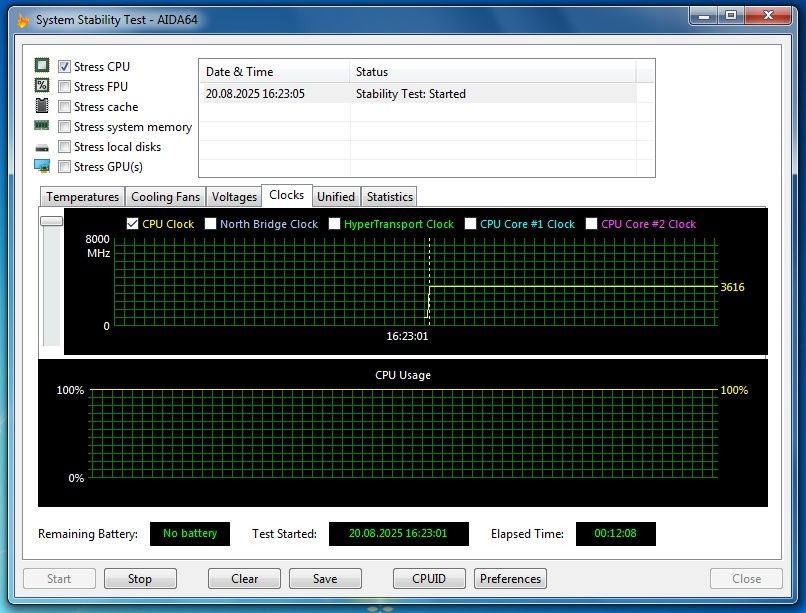This screenshot has width=806, height=613.
Task: Click the CPUID button
Action: pos(429,579)
